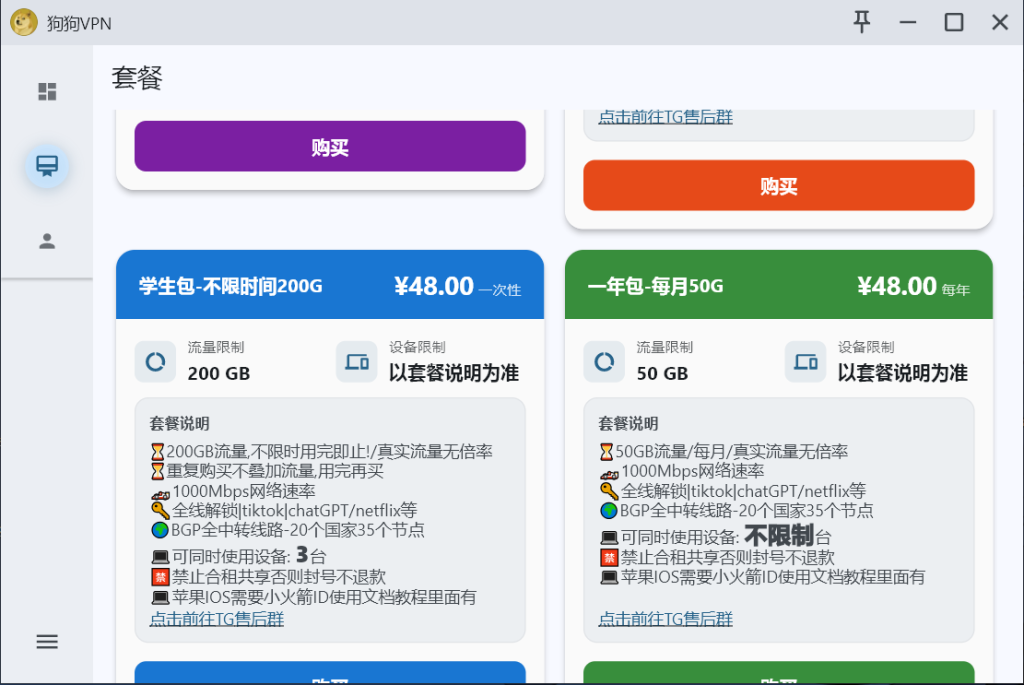
Task: Click the orange 购买 button
Action: (778, 185)
